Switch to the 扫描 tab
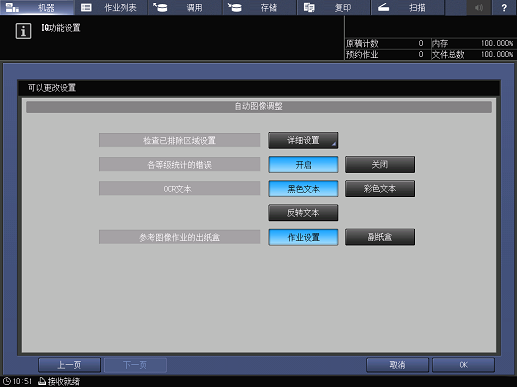Image resolution: width=517 pixels, height=387 pixels. (407, 7)
